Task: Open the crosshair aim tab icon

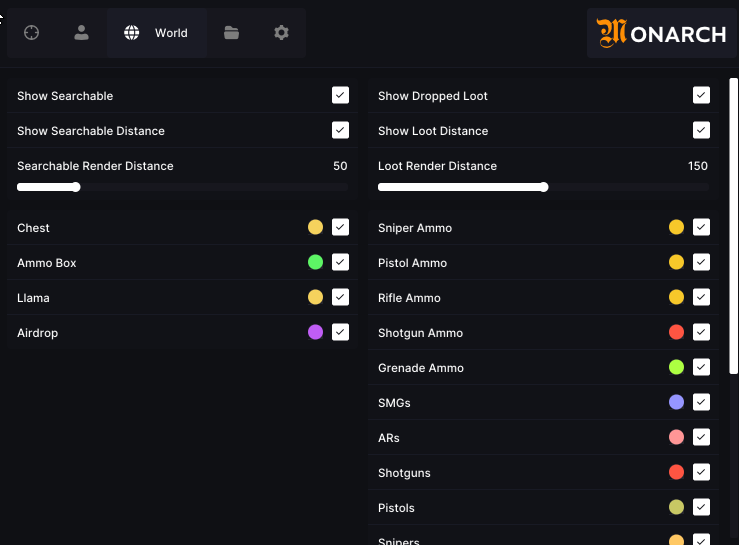Action: [x=32, y=33]
